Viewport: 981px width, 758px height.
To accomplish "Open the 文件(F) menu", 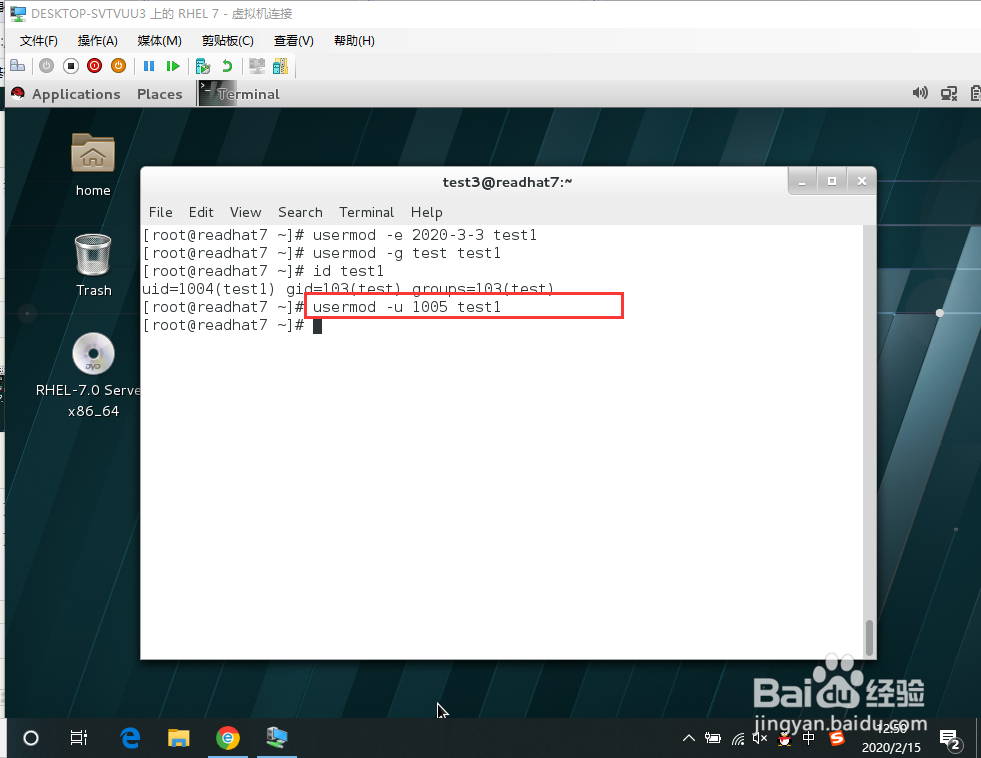I will click(39, 41).
